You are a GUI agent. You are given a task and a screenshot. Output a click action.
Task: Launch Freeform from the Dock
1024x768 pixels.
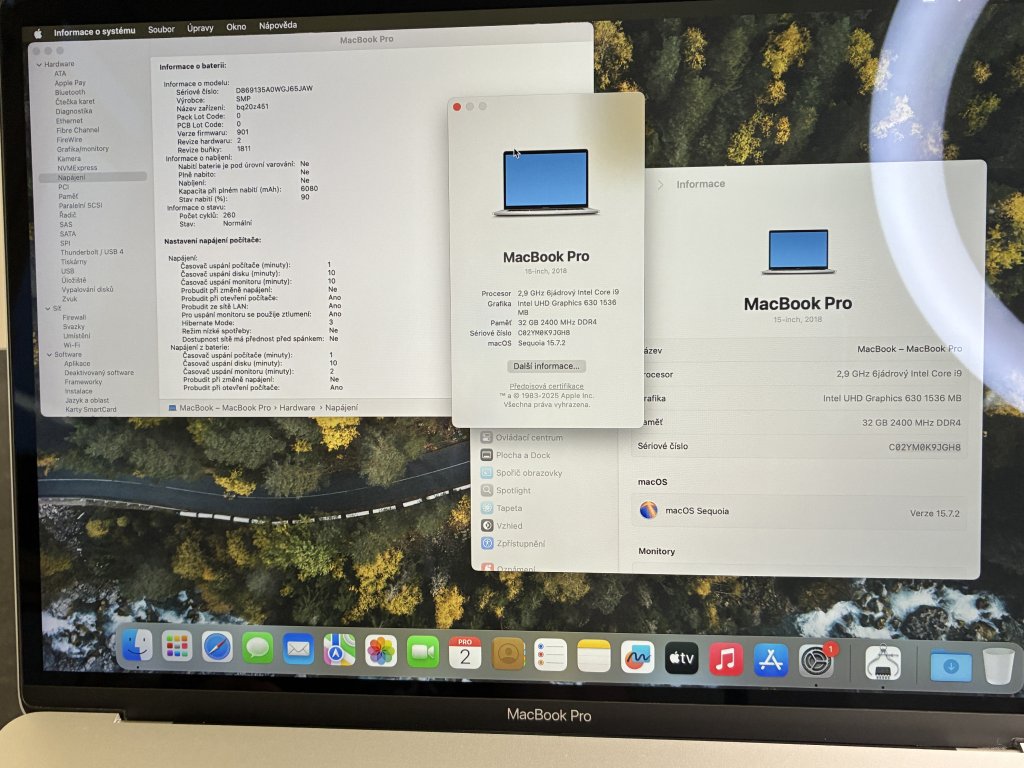tap(637, 657)
